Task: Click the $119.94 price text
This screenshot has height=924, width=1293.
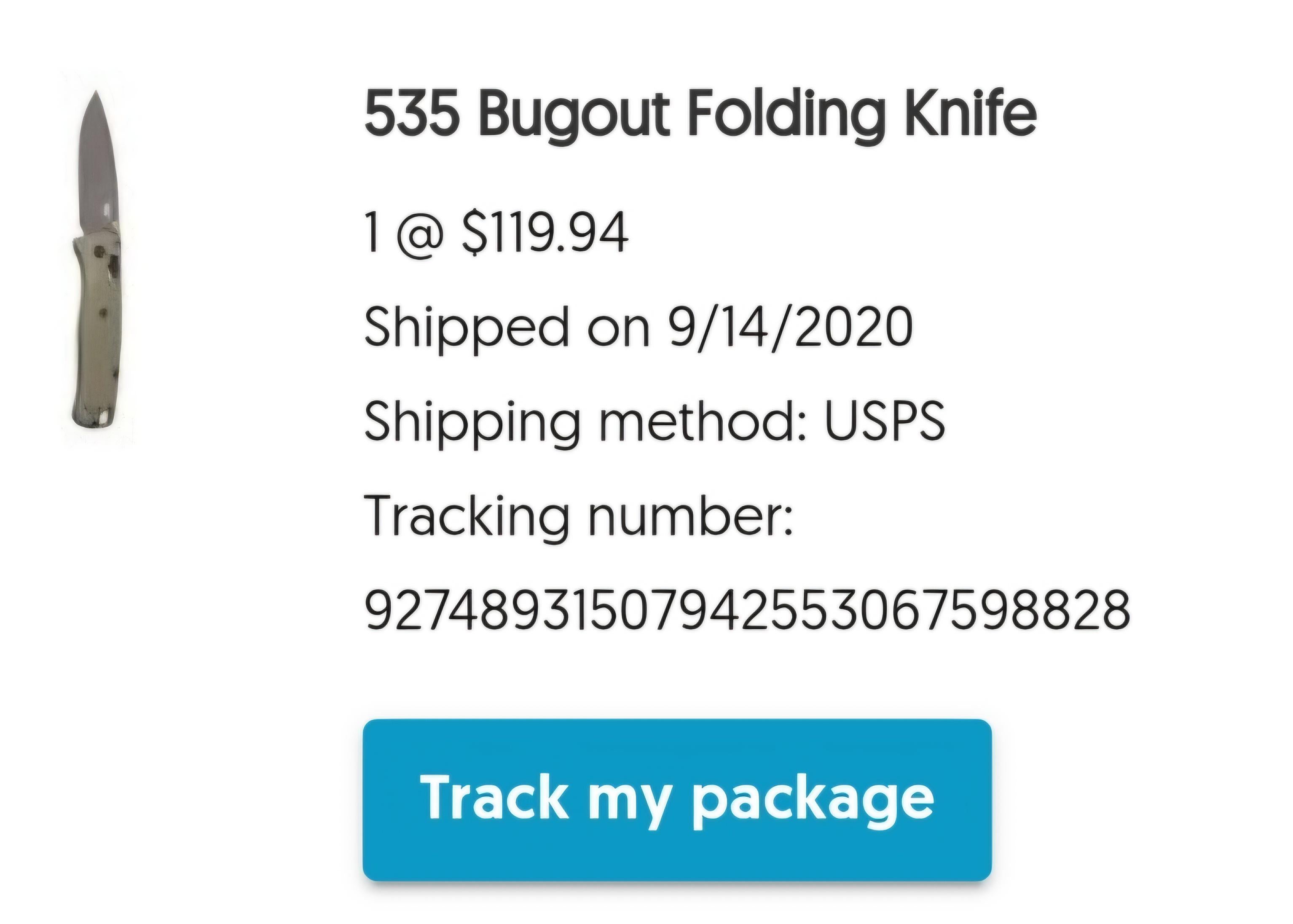Action: pos(545,232)
